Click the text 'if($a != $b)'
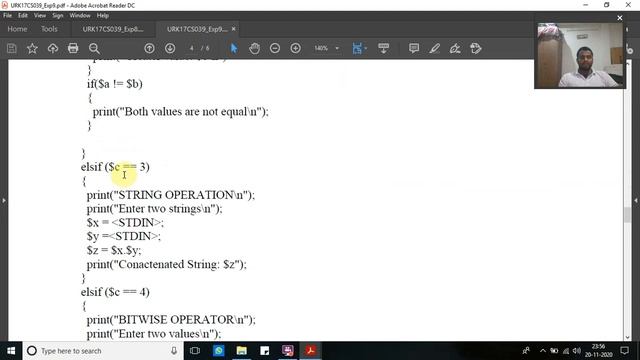 pos(115,84)
